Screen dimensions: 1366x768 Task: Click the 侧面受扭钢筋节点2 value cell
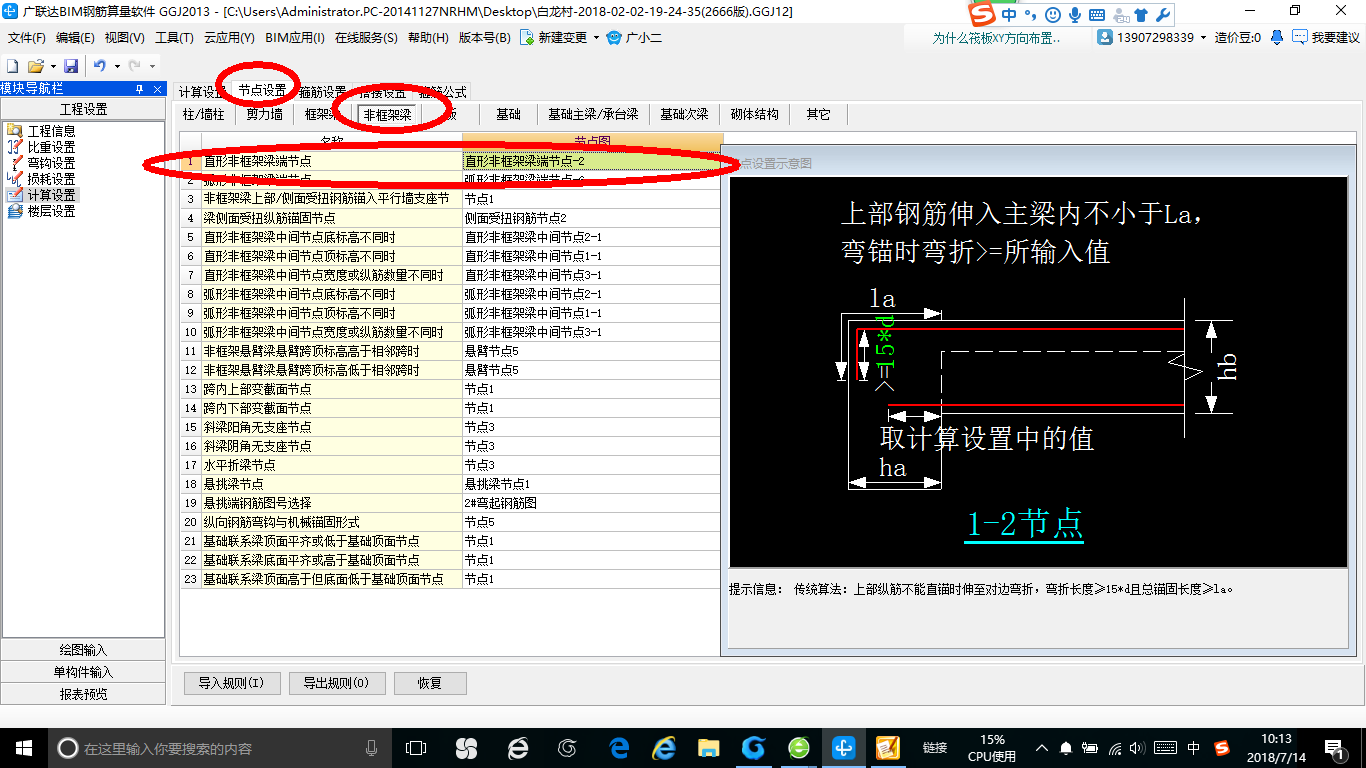pyautogui.click(x=592, y=218)
